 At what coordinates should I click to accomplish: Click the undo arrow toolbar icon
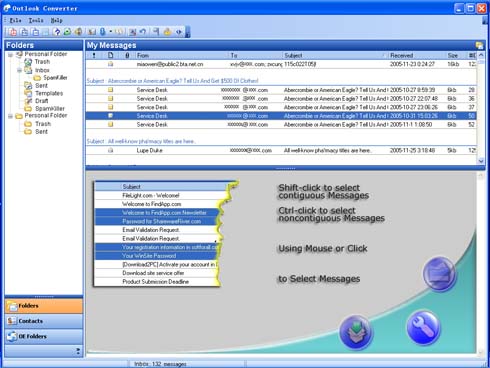pos(143,32)
